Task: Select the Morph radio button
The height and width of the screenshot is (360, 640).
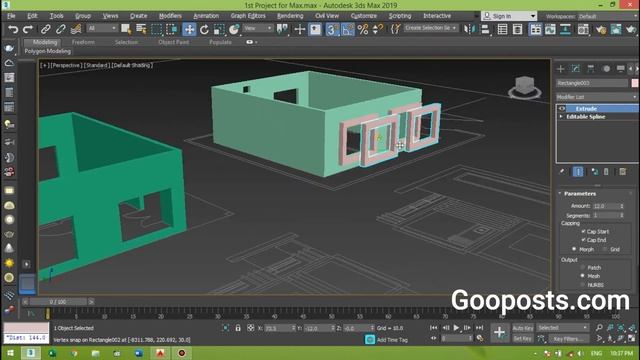Action: (574, 249)
